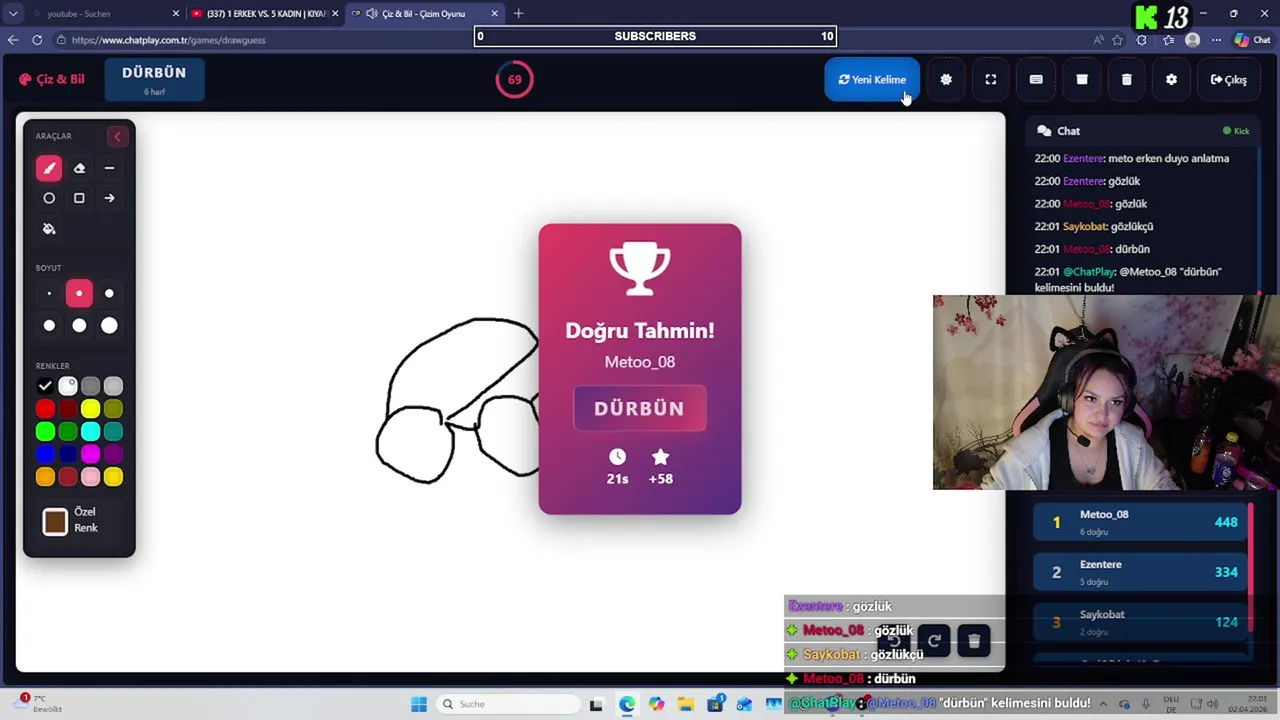Switch to the 1 ERKEK VS. 5 KADIN tab
This screenshot has width=1280, height=720.
(x=267, y=14)
